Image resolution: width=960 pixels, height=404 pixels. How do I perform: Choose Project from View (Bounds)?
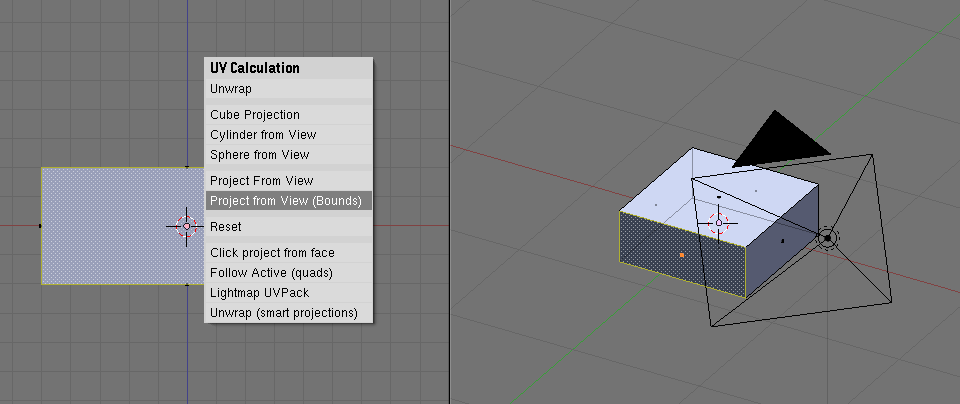[288, 201]
